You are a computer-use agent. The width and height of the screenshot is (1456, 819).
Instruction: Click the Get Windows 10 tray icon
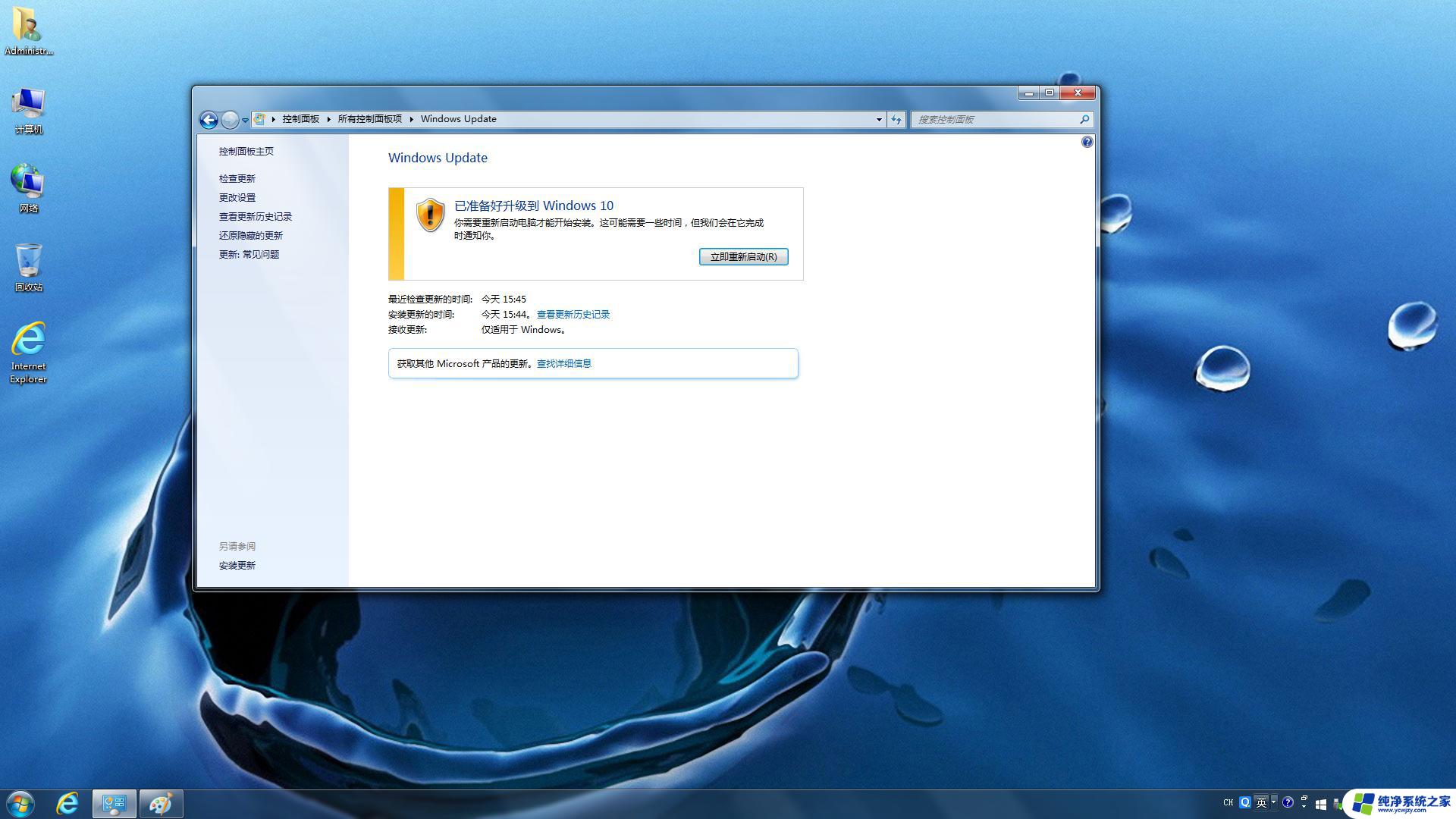point(1320,805)
